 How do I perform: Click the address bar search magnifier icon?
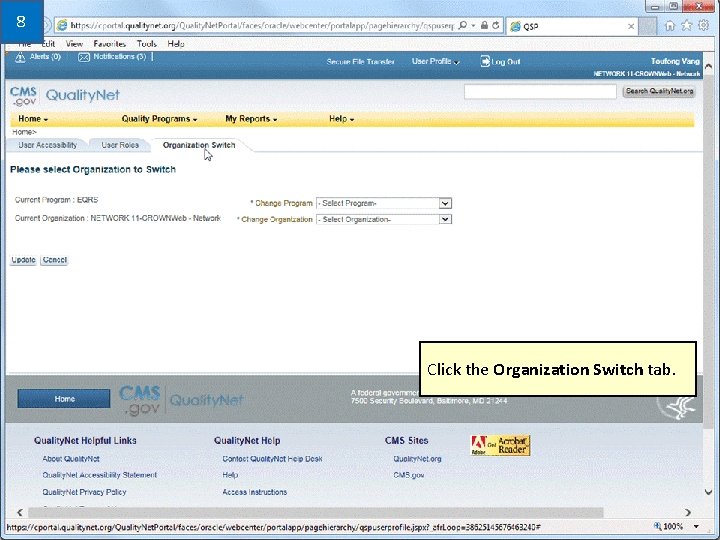463,25
